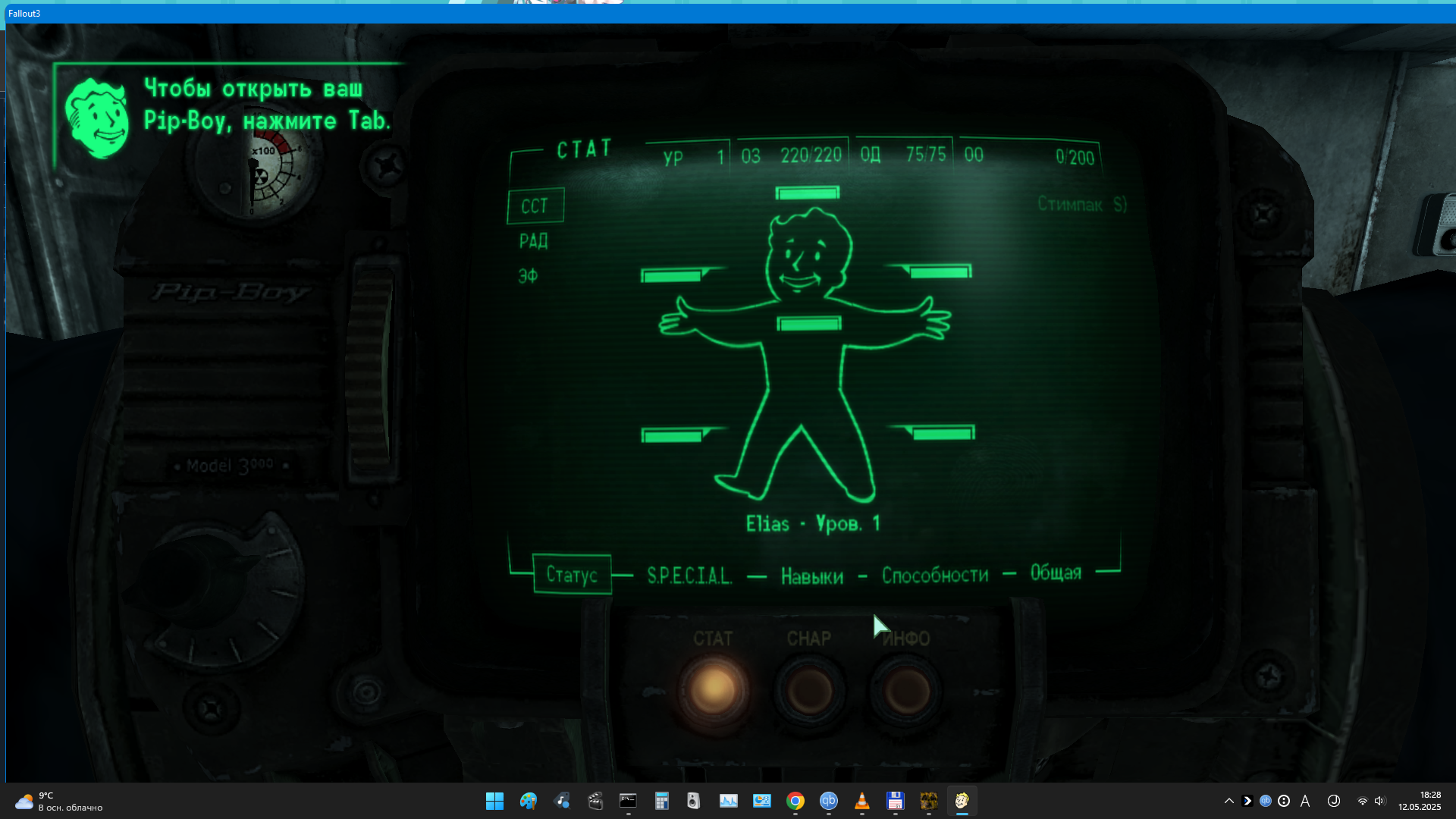Click the Vault Boy head health bar

808,193
